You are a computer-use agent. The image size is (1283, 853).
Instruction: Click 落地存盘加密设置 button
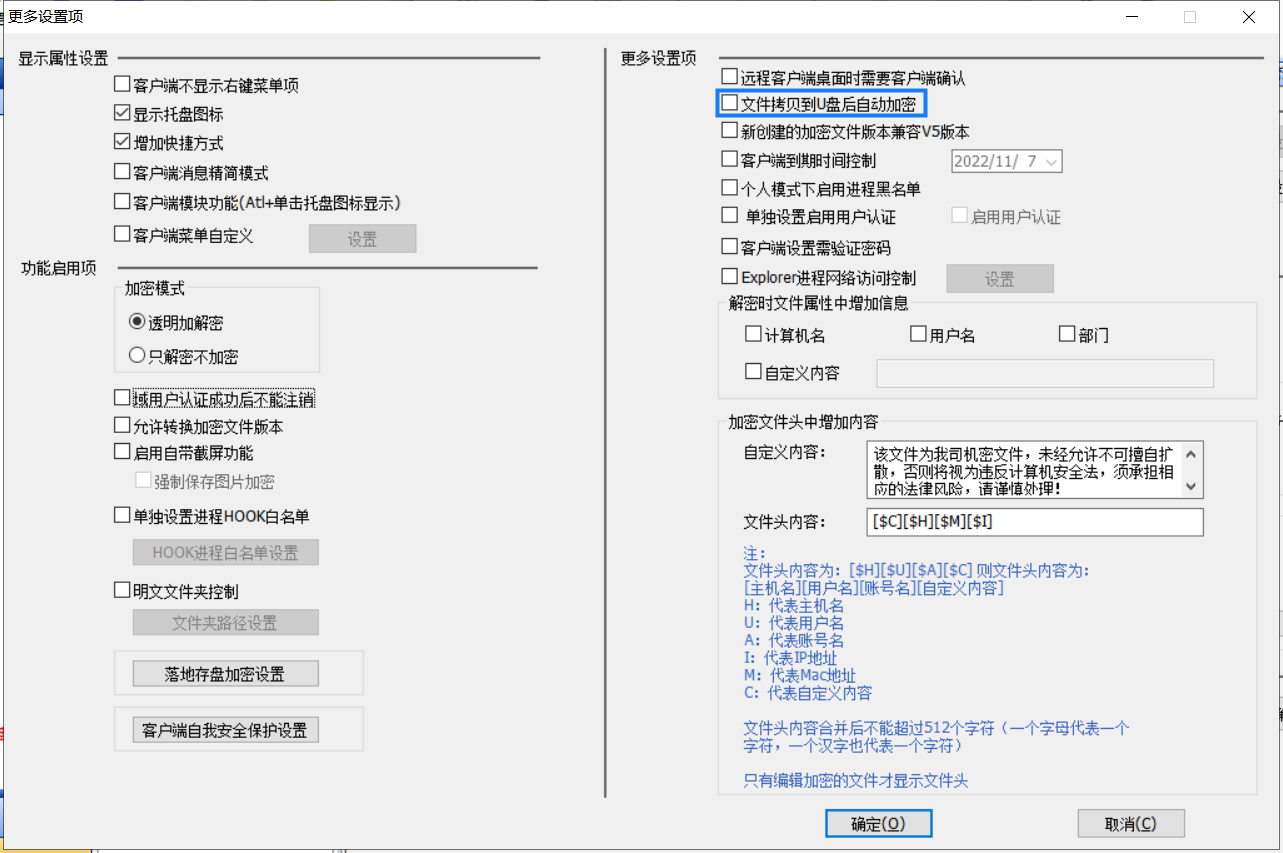pos(225,673)
